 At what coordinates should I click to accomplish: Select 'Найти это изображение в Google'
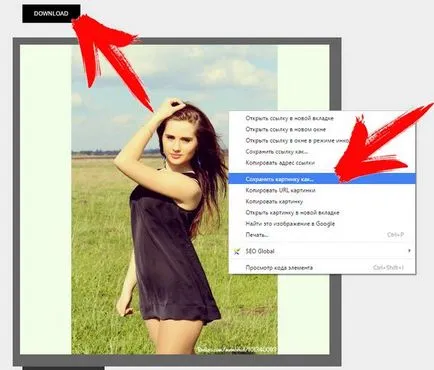pyautogui.click(x=322, y=224)
